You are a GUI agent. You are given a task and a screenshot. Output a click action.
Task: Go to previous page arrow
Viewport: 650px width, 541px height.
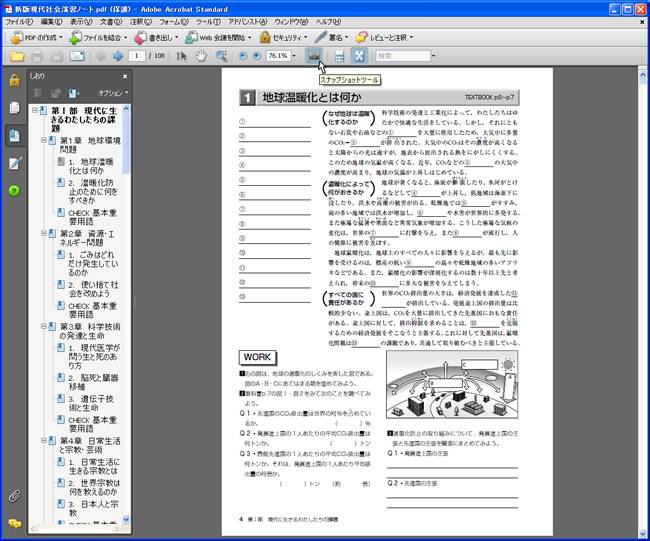101,56
